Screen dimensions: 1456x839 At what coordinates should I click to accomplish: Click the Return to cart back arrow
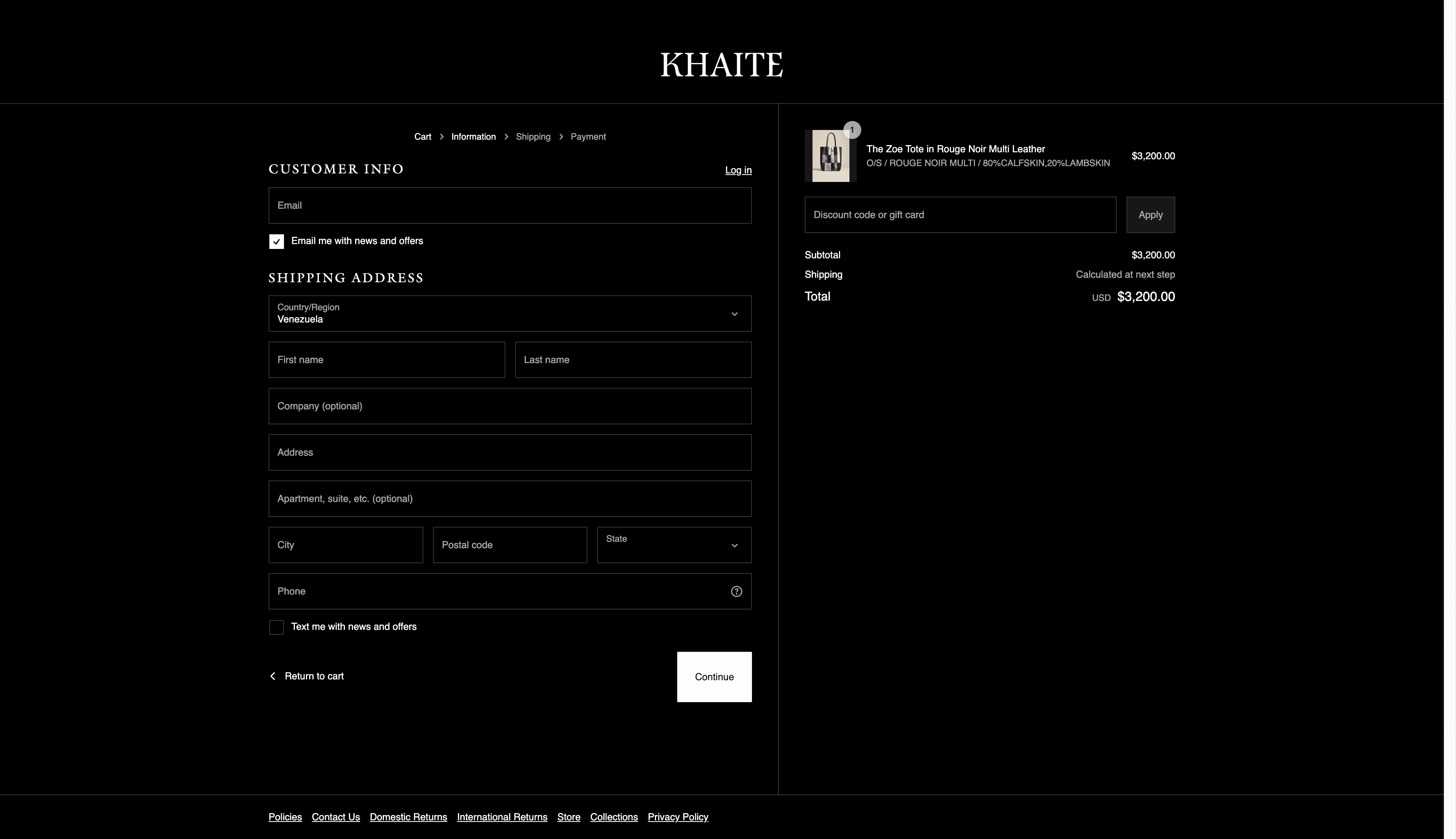(x=273, y=676)
